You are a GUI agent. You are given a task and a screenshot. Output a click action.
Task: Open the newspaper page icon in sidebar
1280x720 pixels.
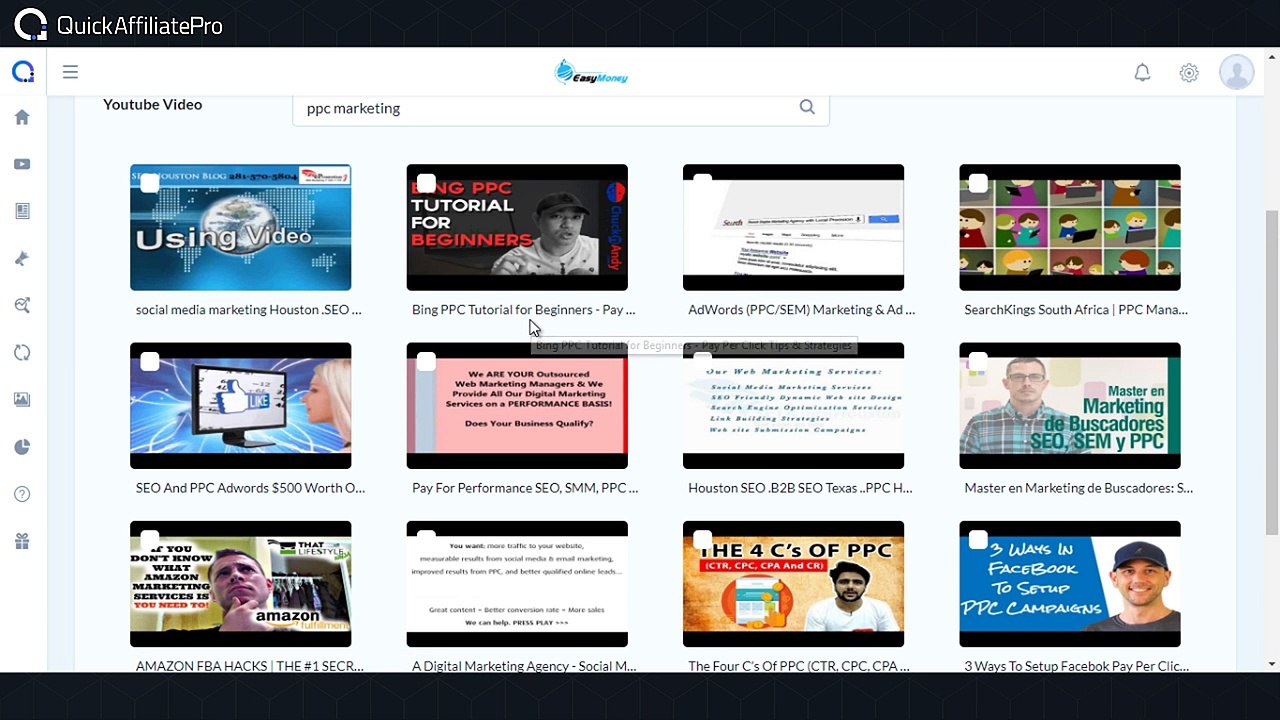[22, 211]
